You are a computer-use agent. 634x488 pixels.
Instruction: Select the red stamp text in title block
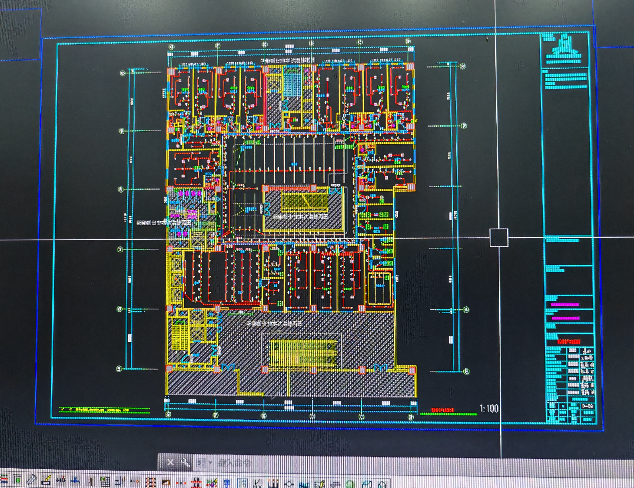point(569,340)
